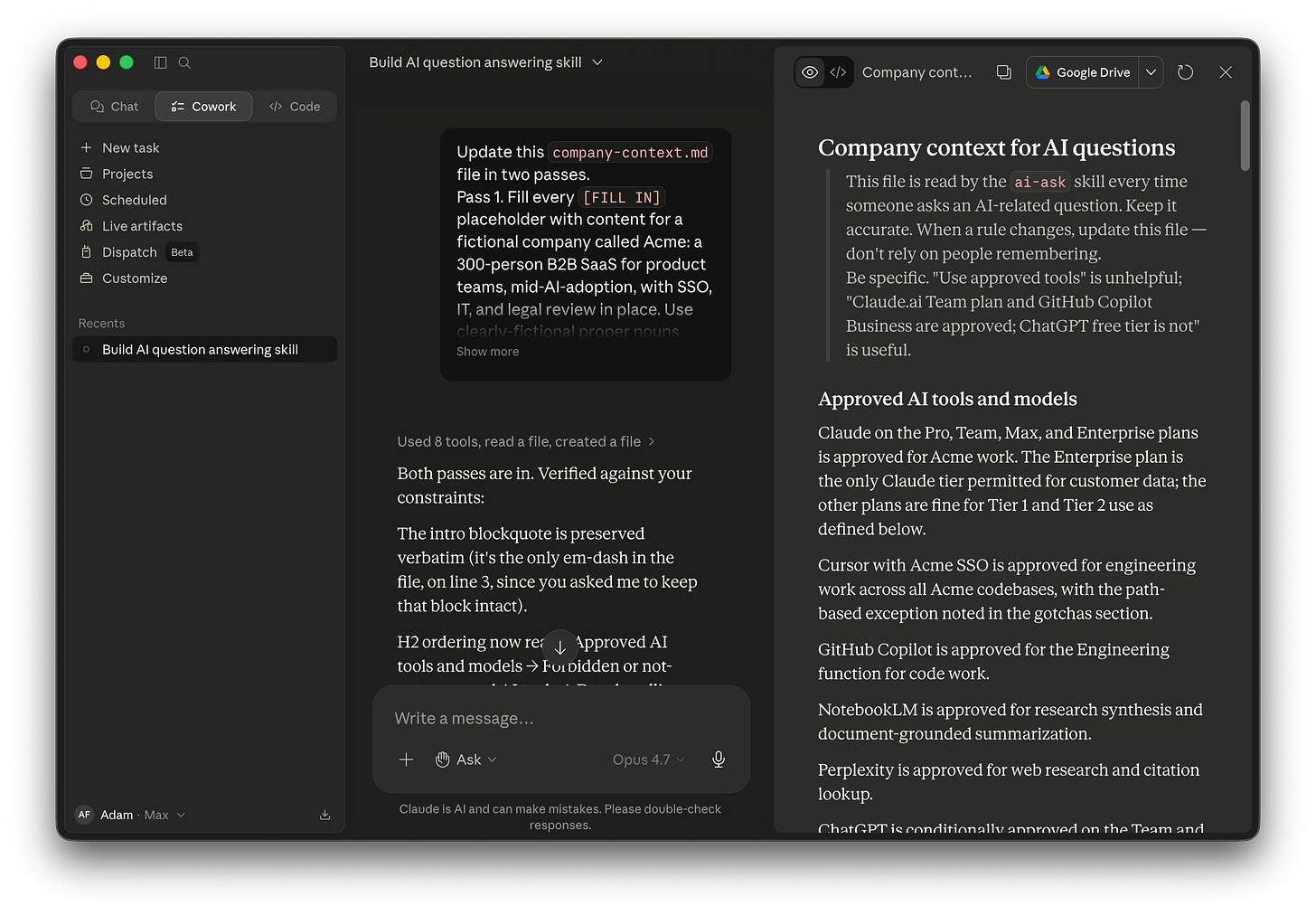Viewport: 1316px width, 915px height.
Task: Open the conversation title dropdown chevron
Action: 597,62
